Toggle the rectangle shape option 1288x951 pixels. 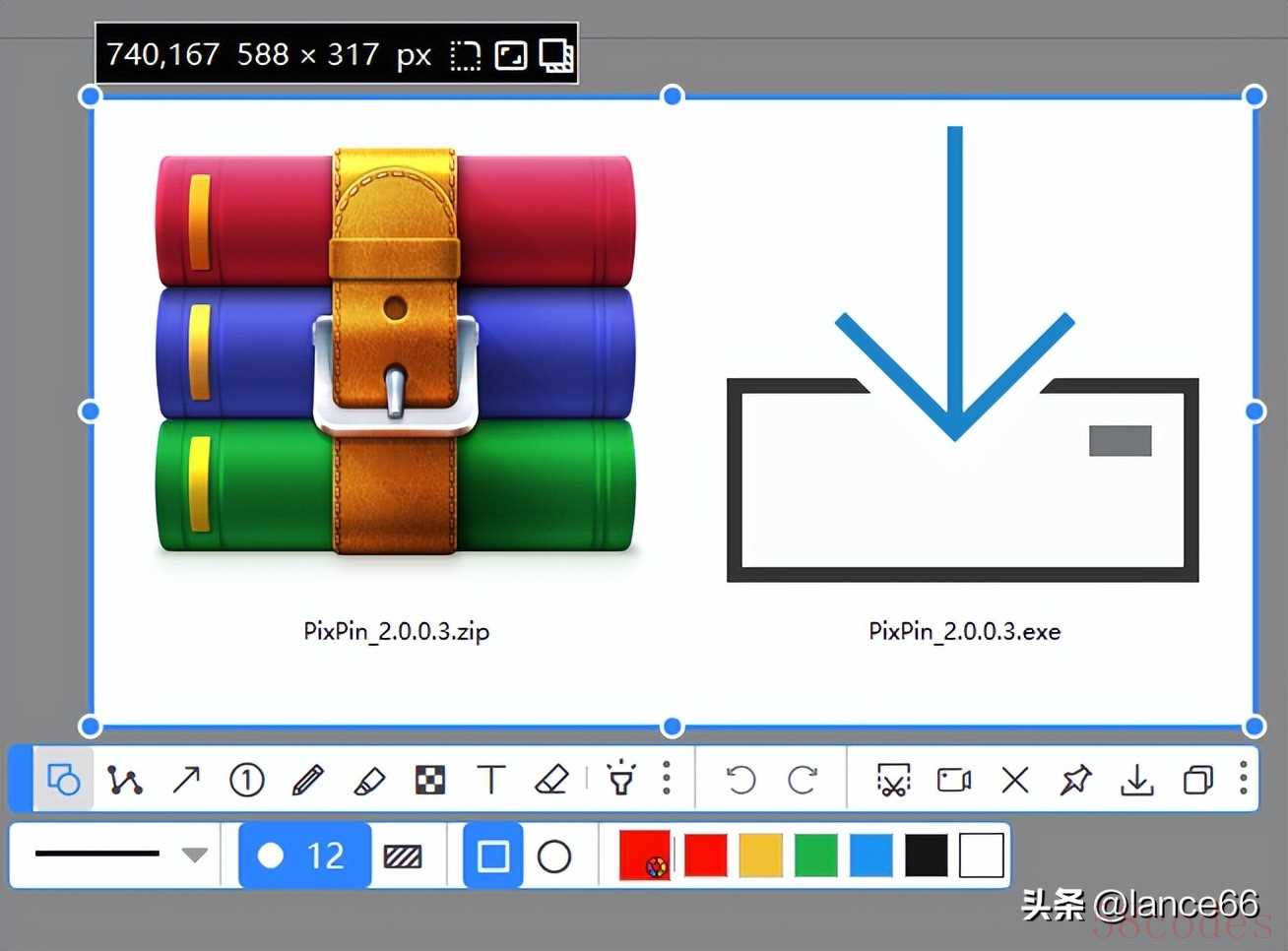[492, 856]
